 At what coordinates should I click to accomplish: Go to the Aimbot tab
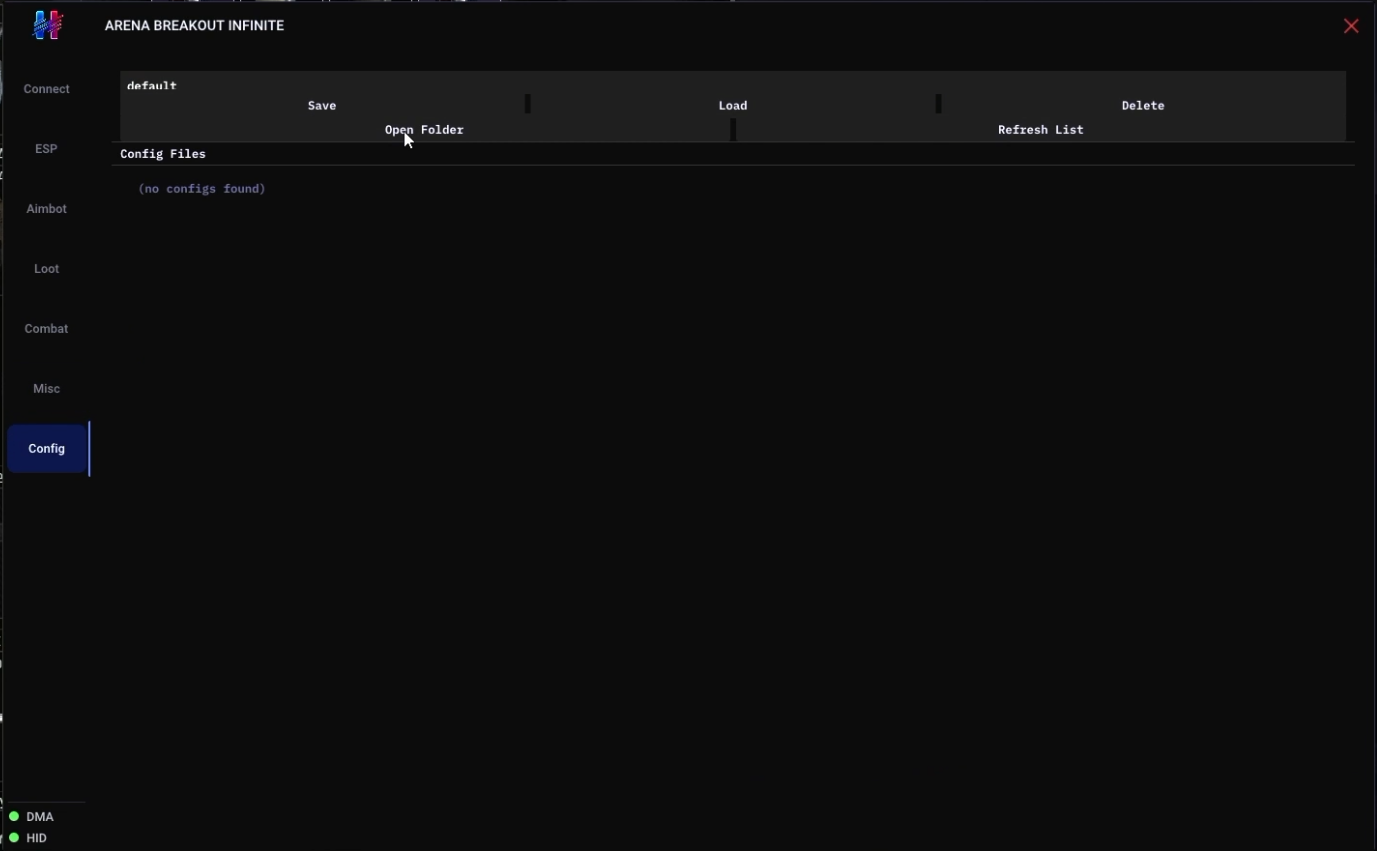47,209
